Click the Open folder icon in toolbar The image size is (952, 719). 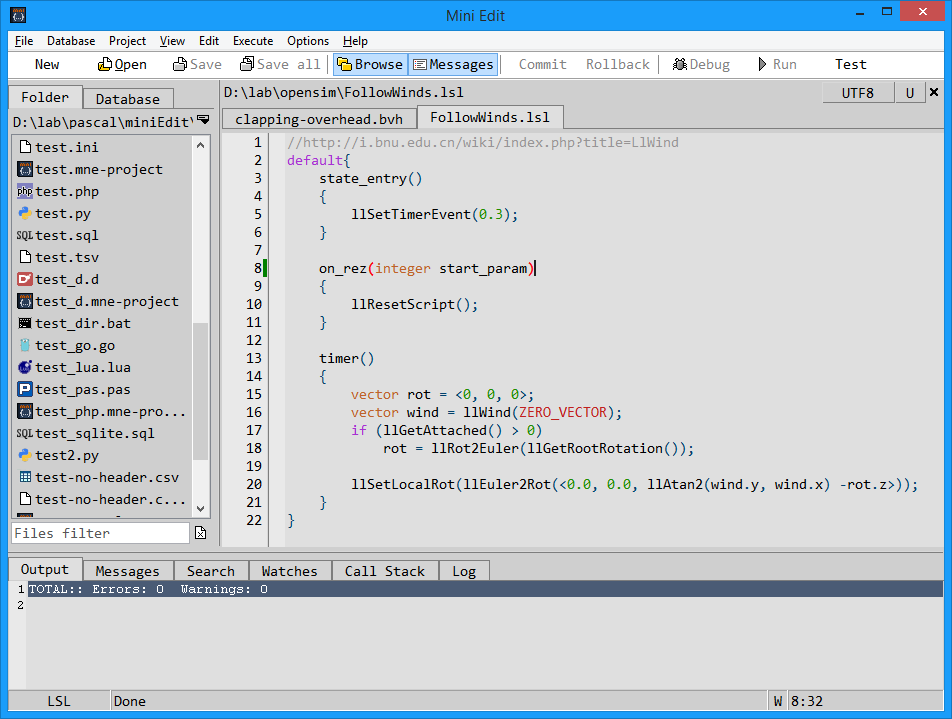[x=105, y=64]
